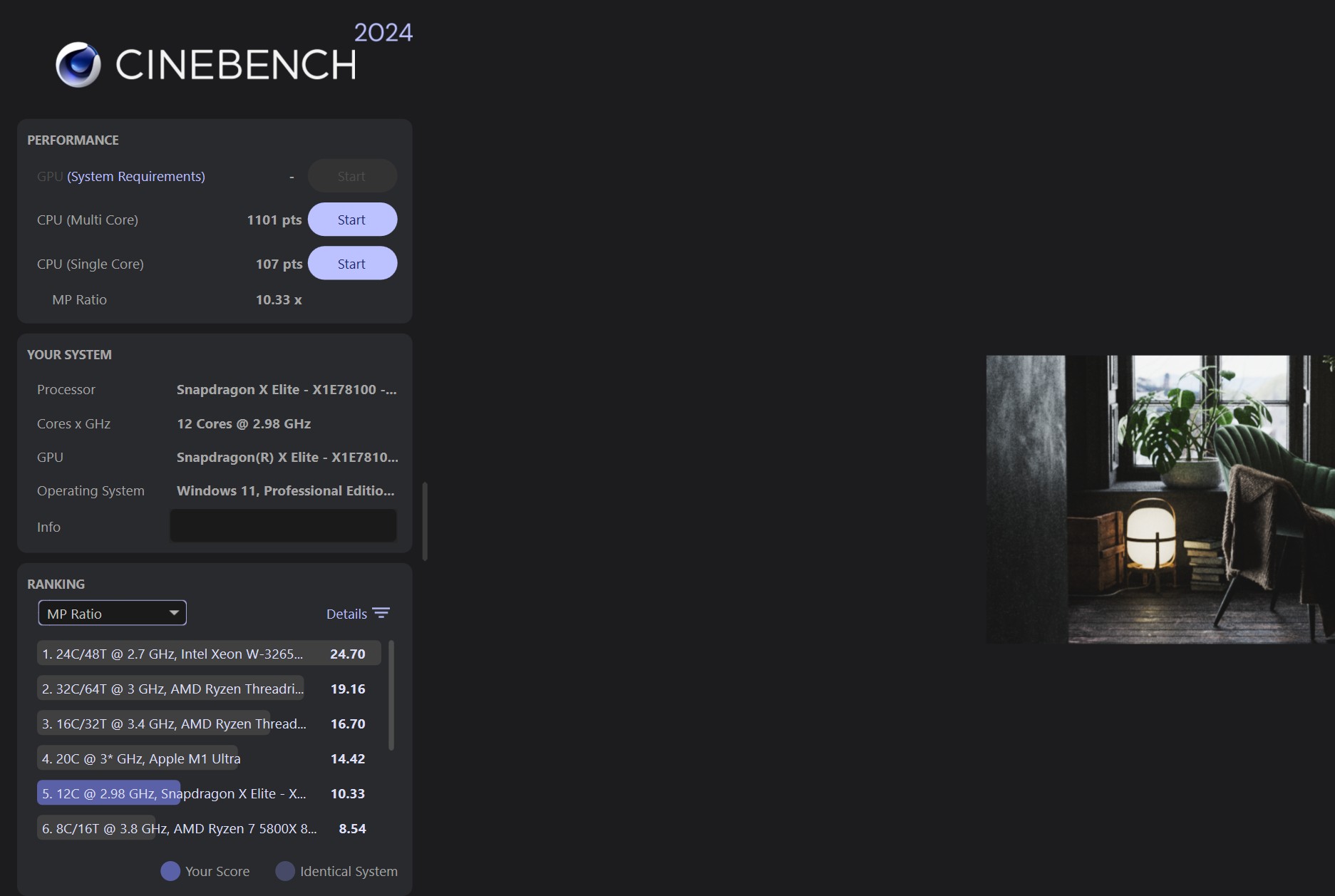Select the AMD Ryzen 7 5800X ranking row
This screenshot has height=896, width=1335.
[209, 828]
